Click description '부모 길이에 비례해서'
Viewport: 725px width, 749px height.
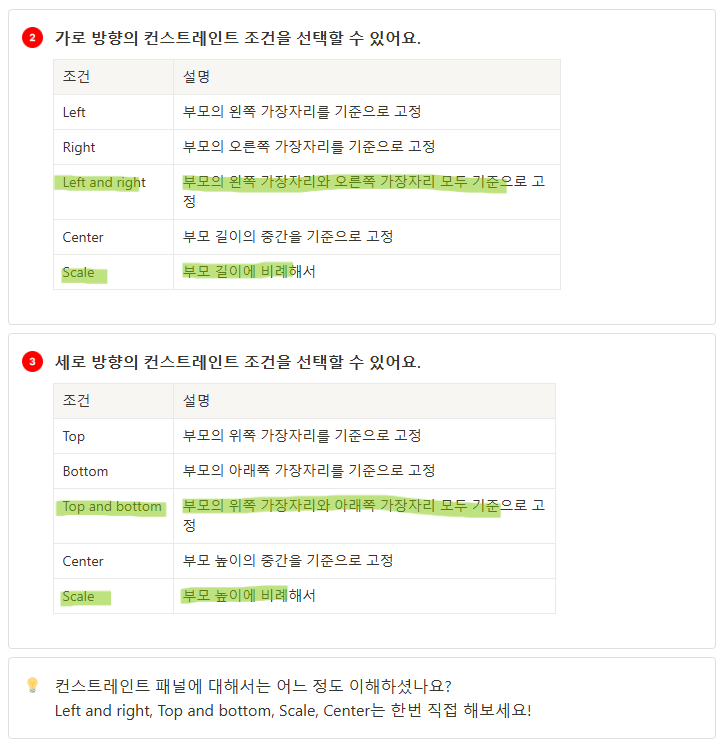coord(249,272)
